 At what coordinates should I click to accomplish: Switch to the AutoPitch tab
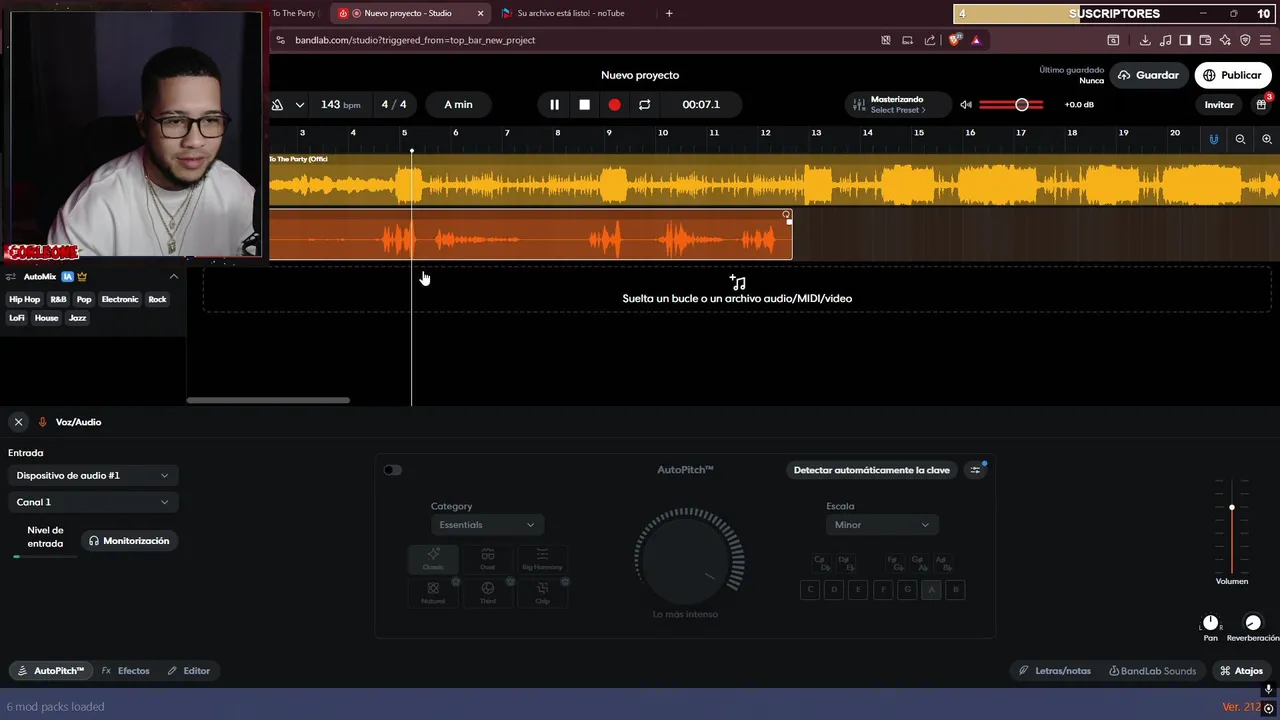pyautogui.click(x=51, y=671)
